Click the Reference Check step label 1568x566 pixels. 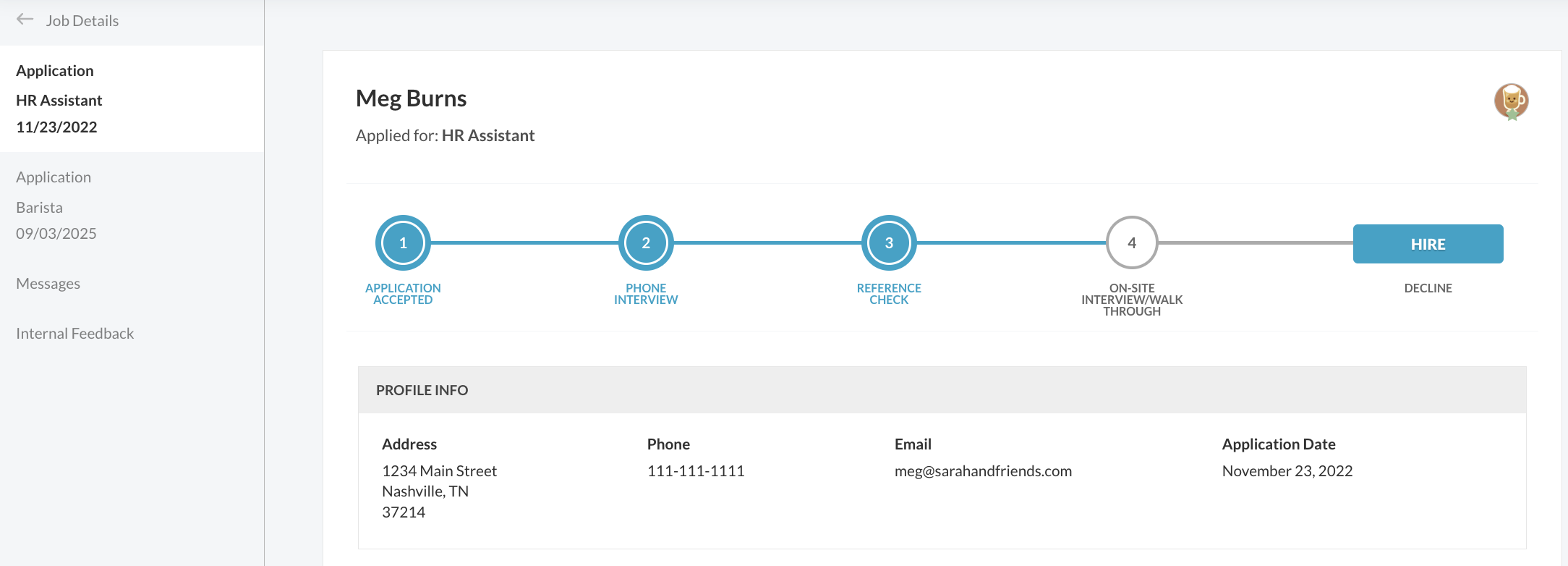tap(889, 294)
